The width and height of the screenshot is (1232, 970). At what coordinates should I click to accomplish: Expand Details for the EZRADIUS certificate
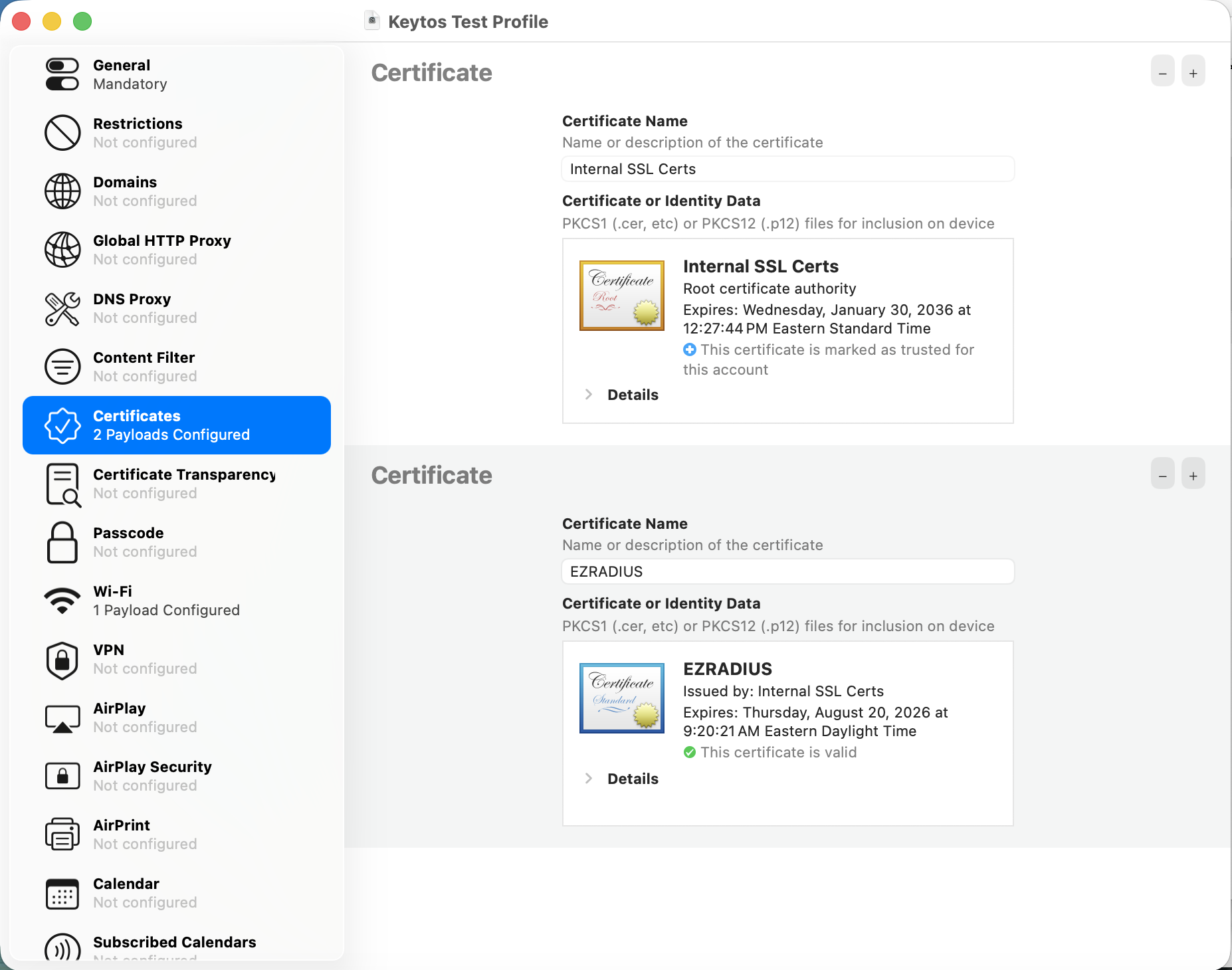589,779
